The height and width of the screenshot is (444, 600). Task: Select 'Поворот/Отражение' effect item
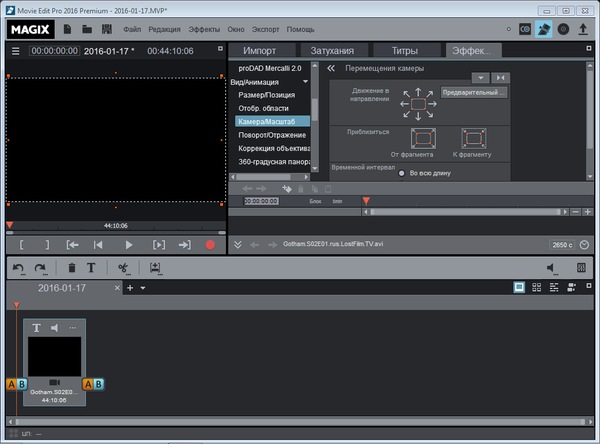270,134
